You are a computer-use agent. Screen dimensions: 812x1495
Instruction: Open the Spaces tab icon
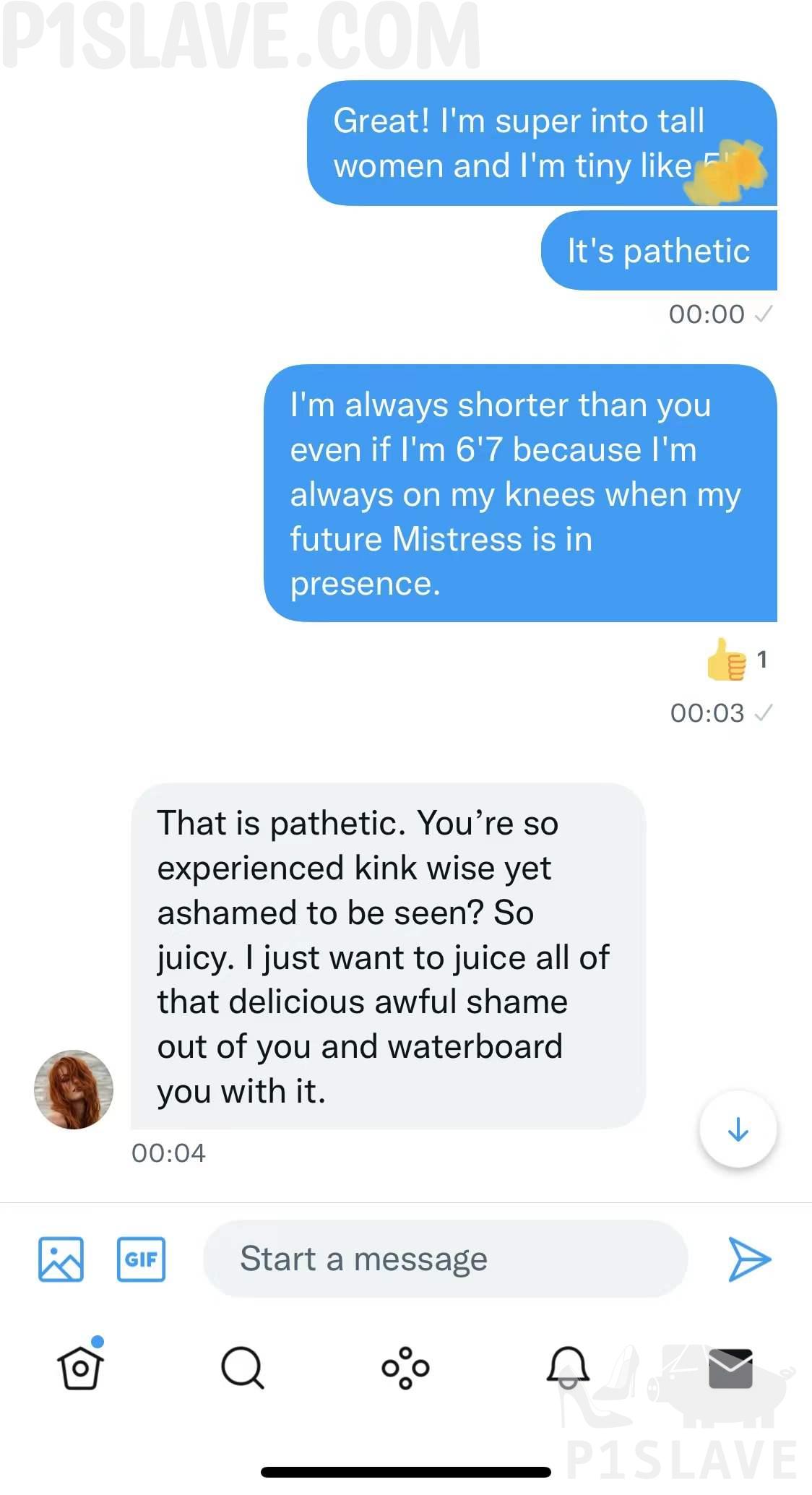(405, 1367)
